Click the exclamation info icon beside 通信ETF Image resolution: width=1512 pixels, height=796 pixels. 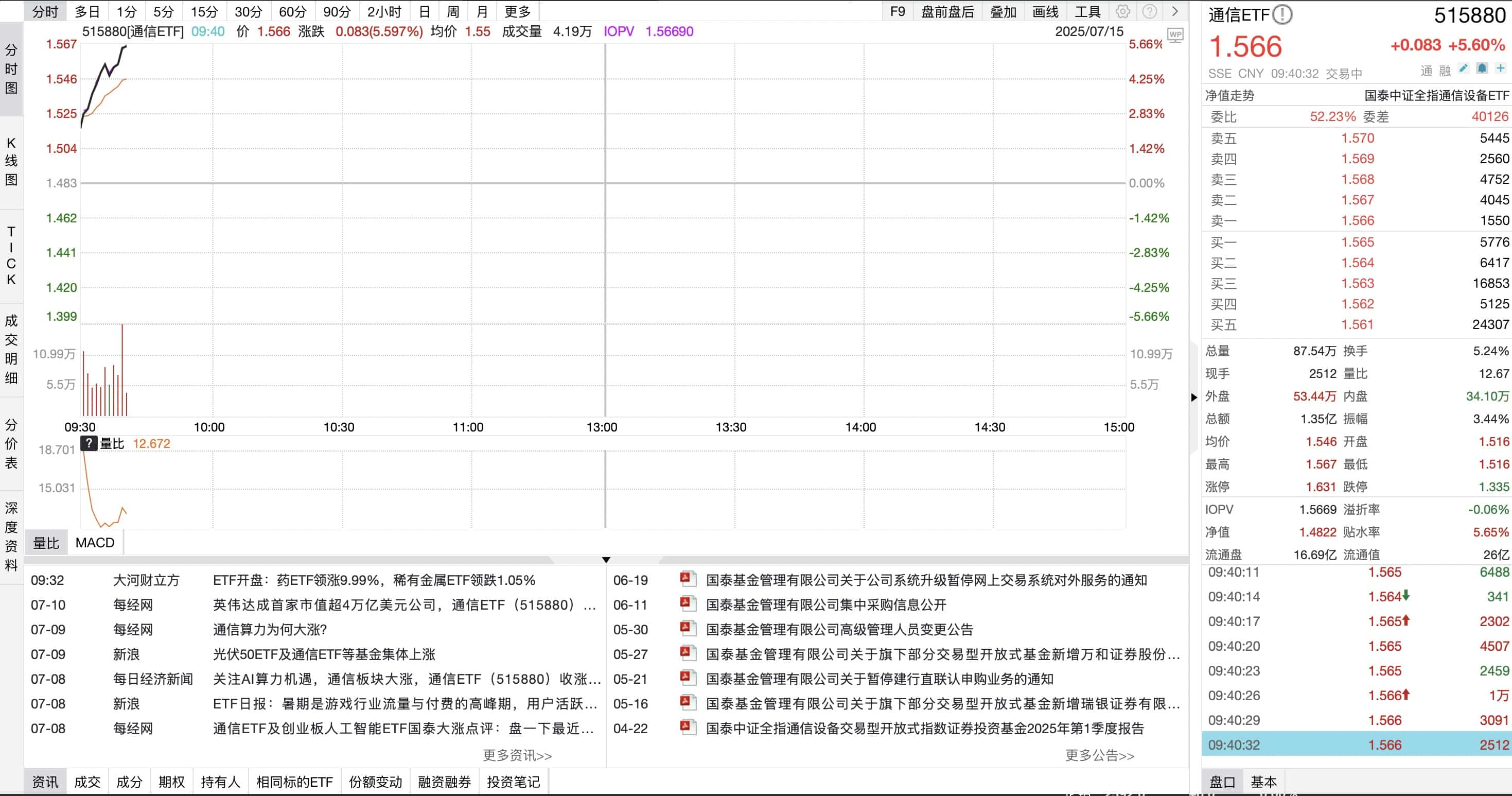pyautogui.click(x=1282, y=15)
